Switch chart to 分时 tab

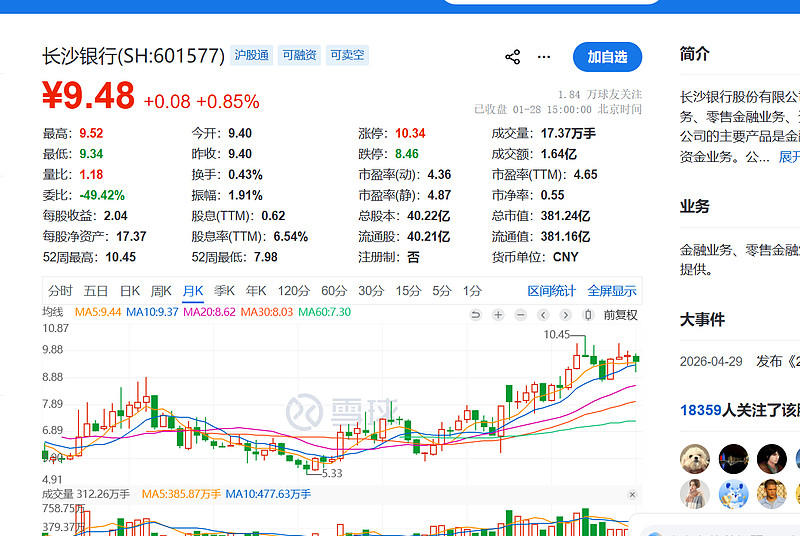(60, 291)
